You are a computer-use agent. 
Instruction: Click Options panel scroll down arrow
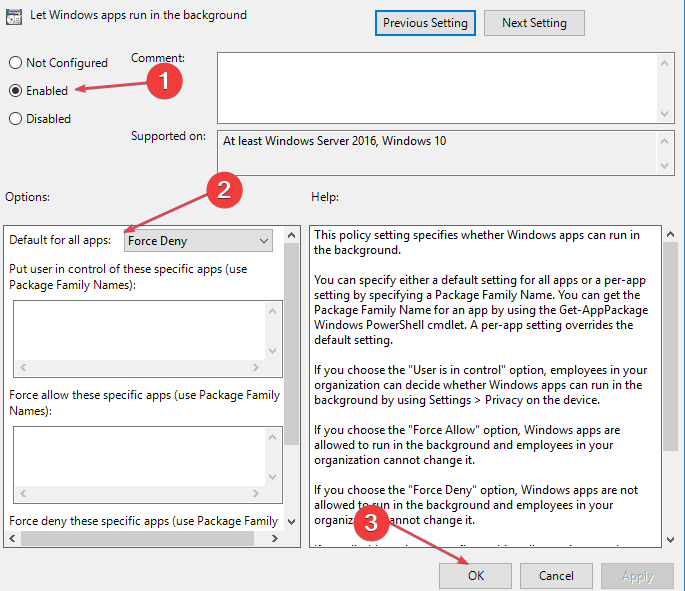pos(292,522)
